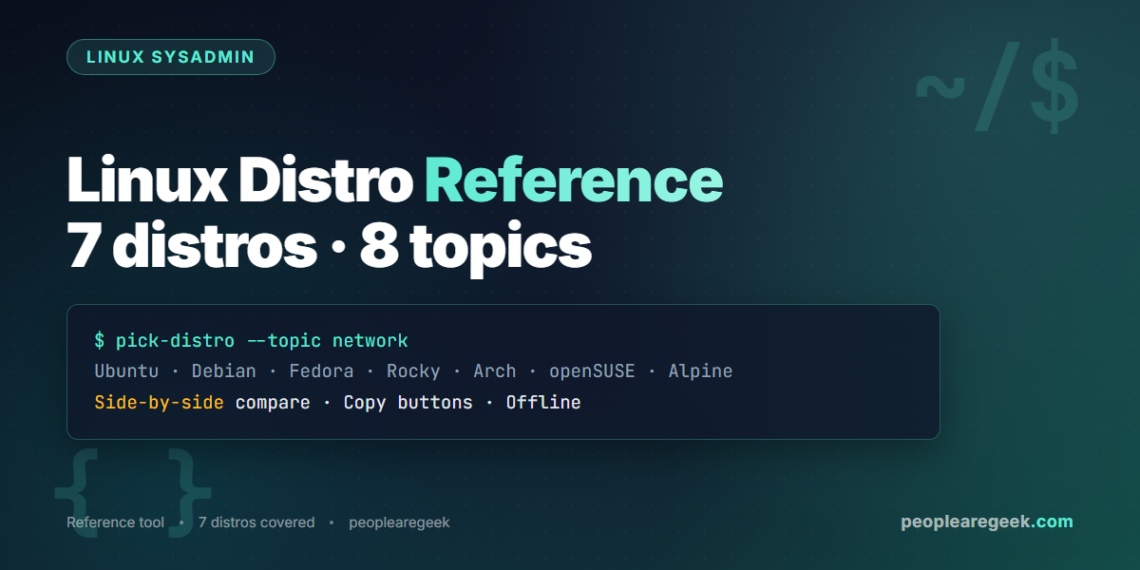Select 'Debian' in the distro list
Screen dimensions: 1140x570
pos(224,372)
